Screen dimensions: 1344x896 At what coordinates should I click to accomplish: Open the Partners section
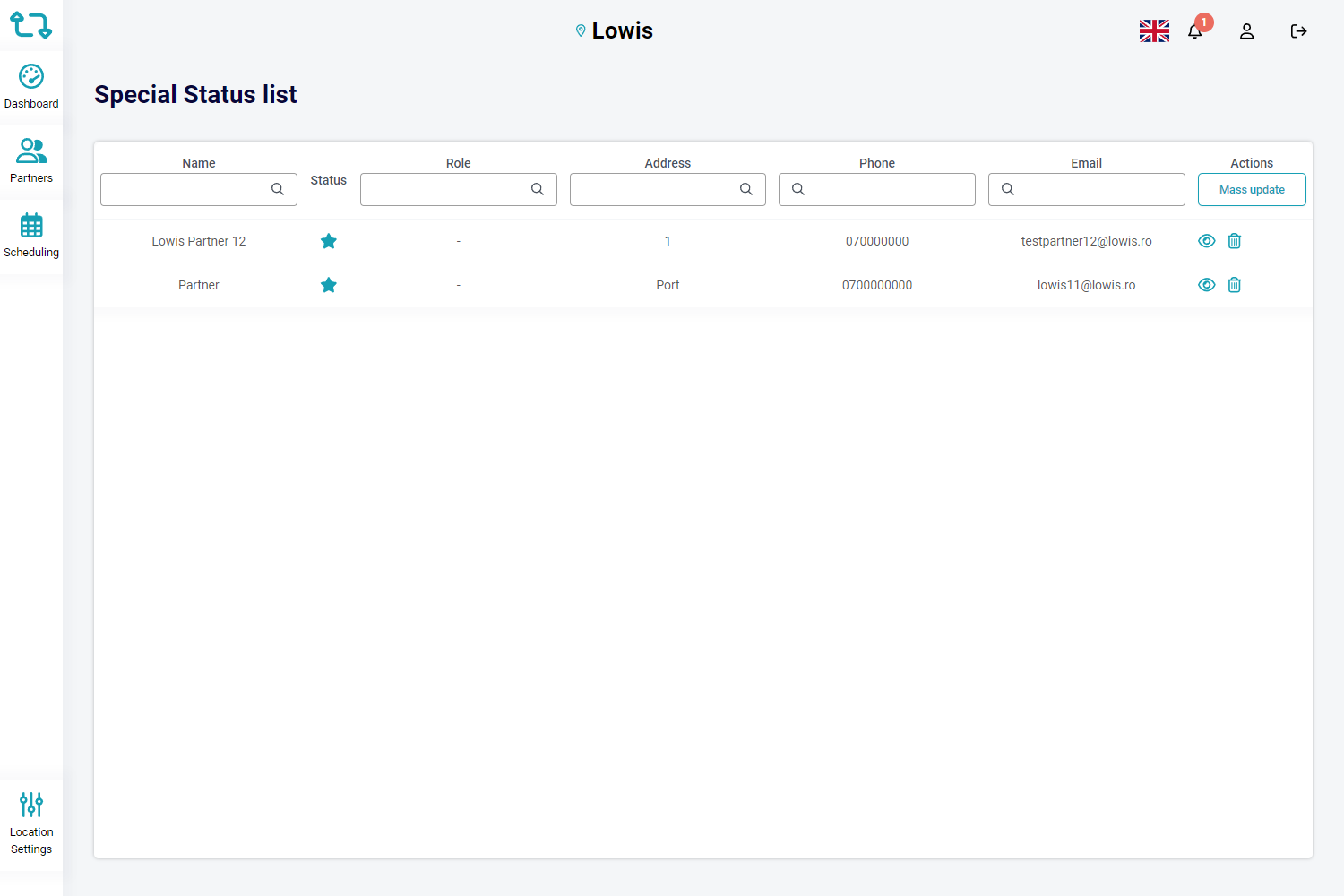pos(31,161)
